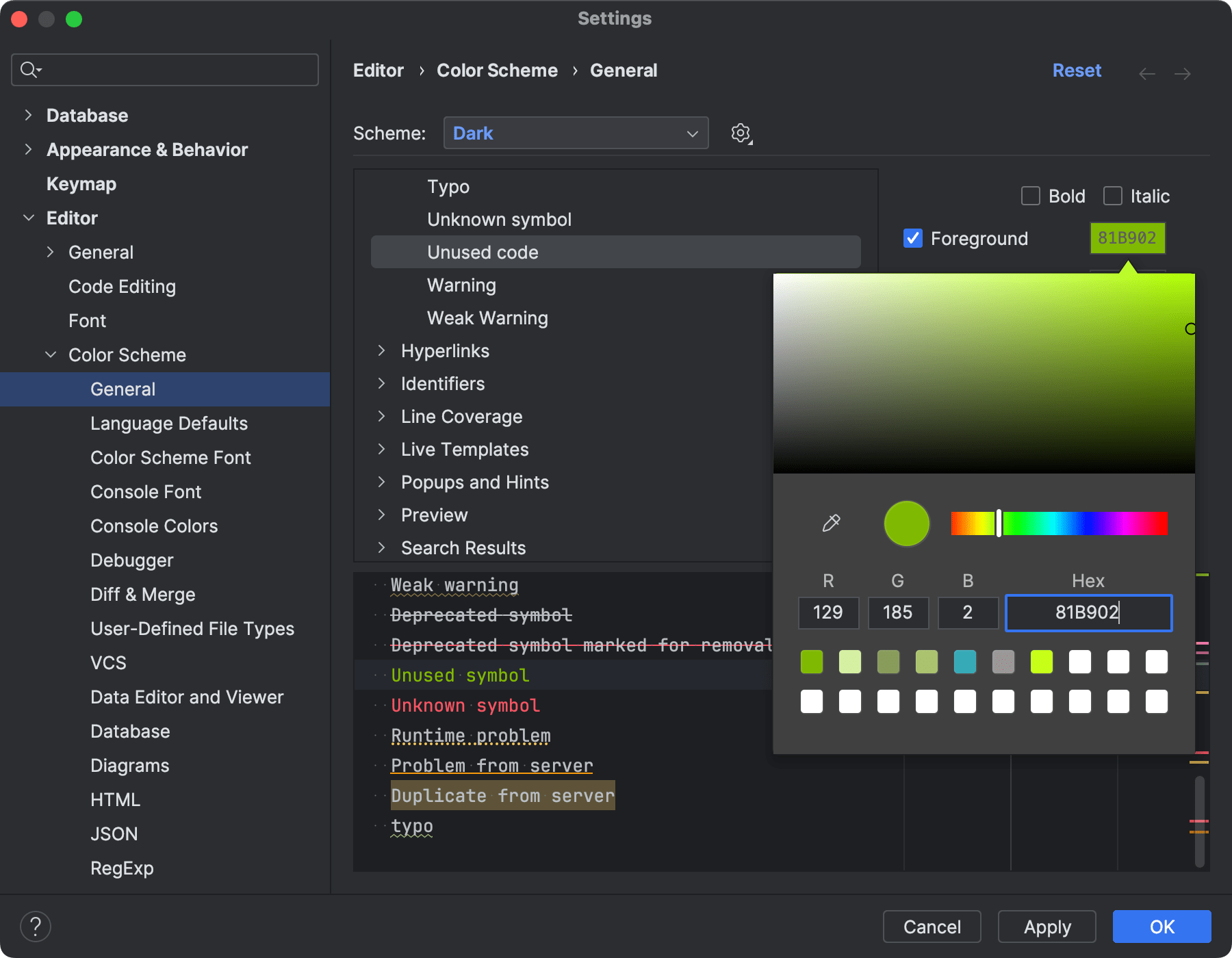This screenshot has width=1232, height=958.
Task: Expand the Database section in sidebar
Action: (x=28, y=115)
